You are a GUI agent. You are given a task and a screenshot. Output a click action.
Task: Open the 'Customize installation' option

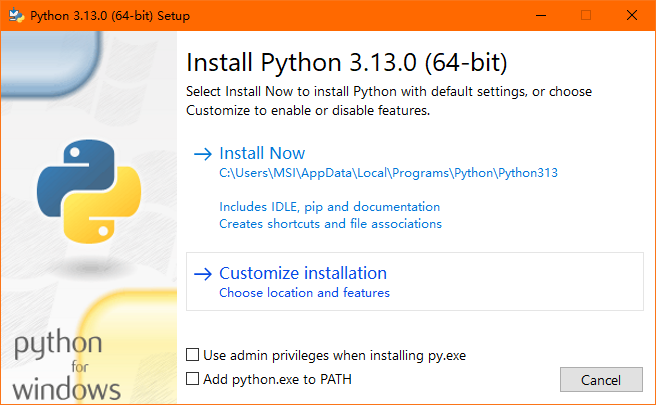[x=302, y=273]
